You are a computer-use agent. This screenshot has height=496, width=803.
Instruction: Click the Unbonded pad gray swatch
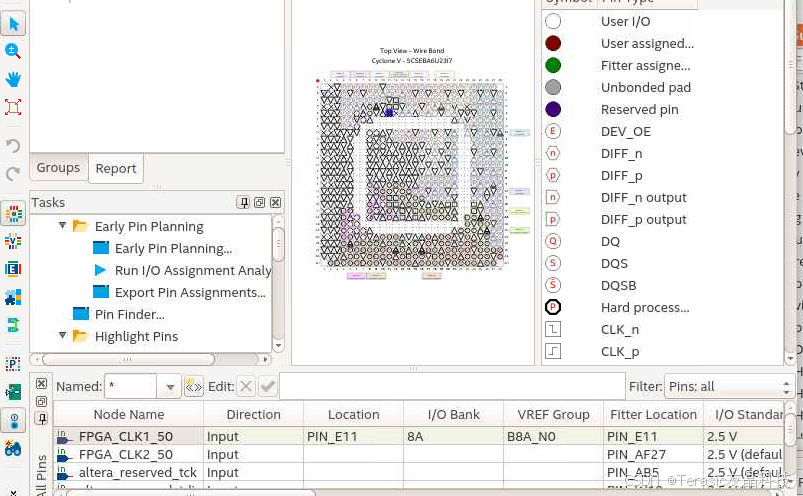pyautogui.click(x=553, y=87)
